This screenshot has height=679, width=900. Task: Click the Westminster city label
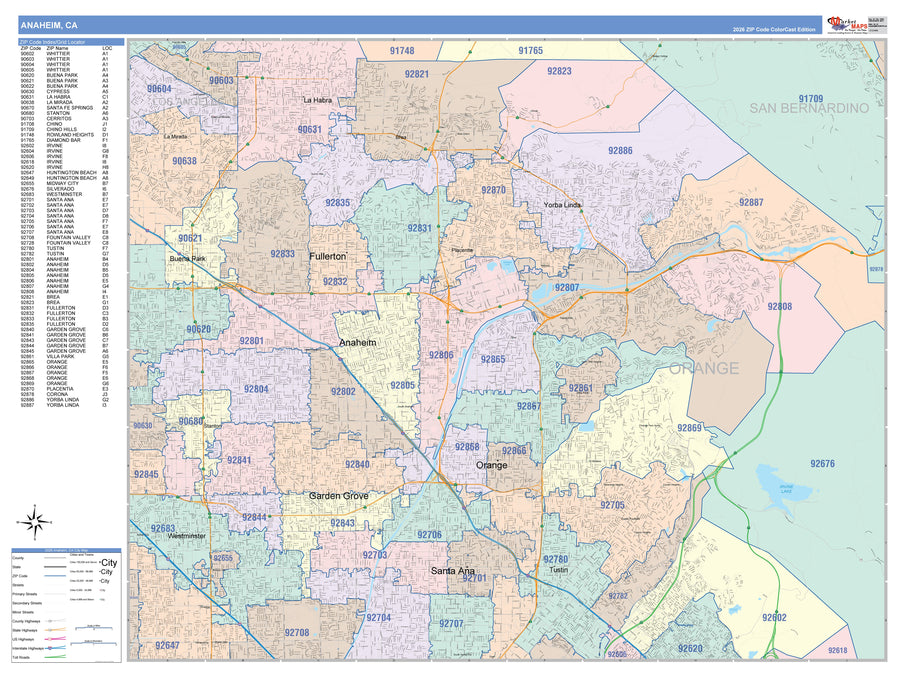187,536
